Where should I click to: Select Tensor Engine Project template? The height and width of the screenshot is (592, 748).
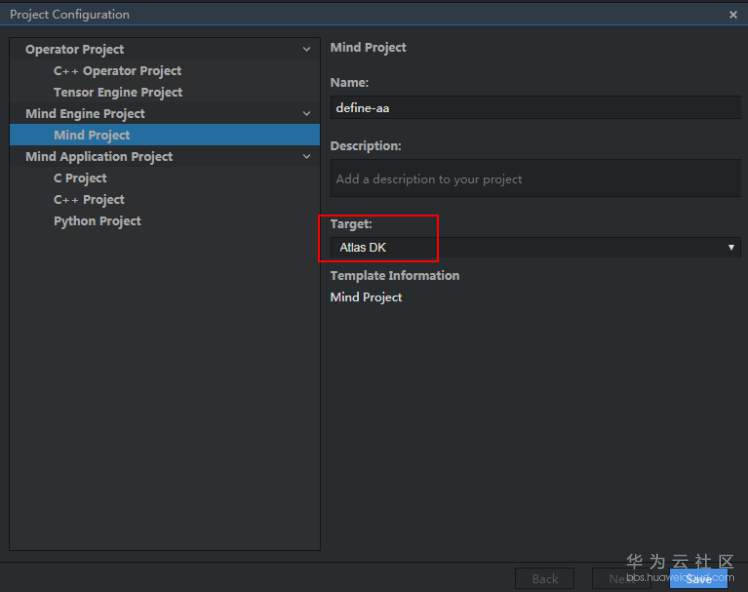click(118, 92)
